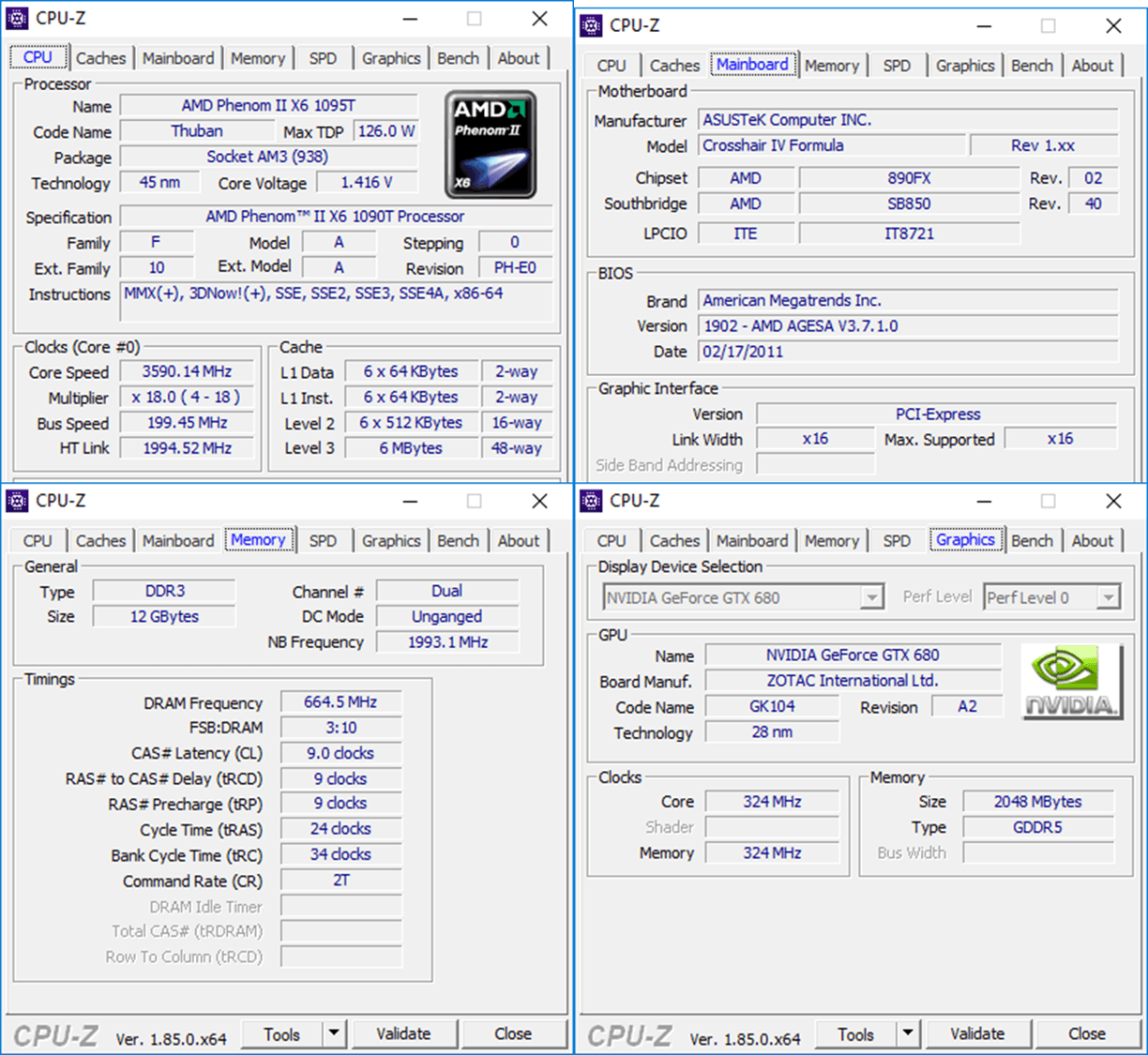Open the About tab in the motherboard window

1093,66
